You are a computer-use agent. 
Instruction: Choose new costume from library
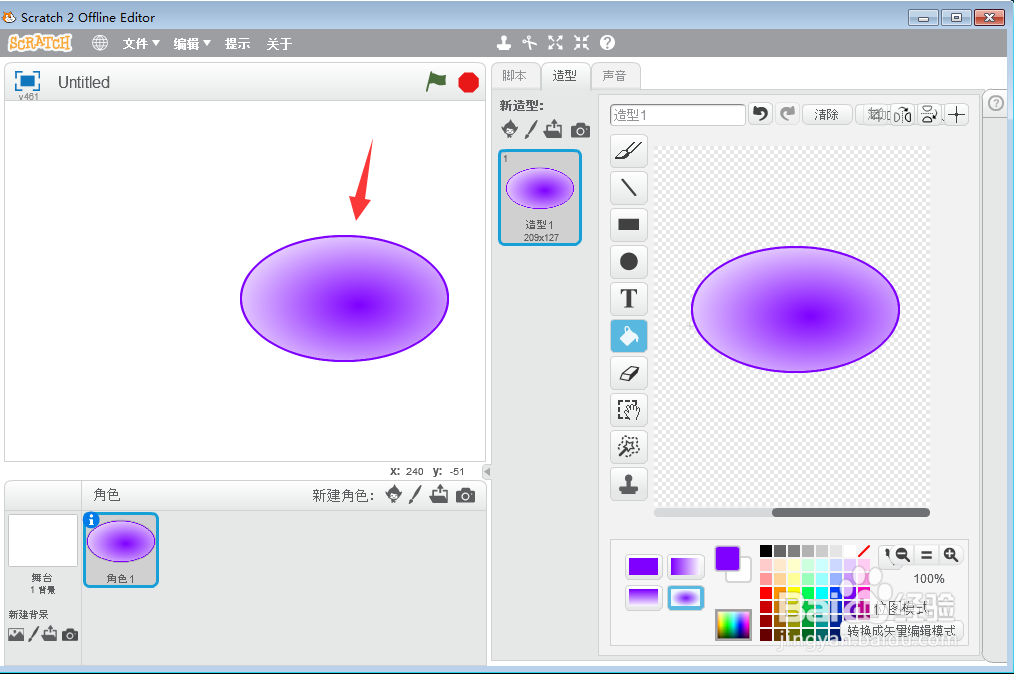[510, 129]
